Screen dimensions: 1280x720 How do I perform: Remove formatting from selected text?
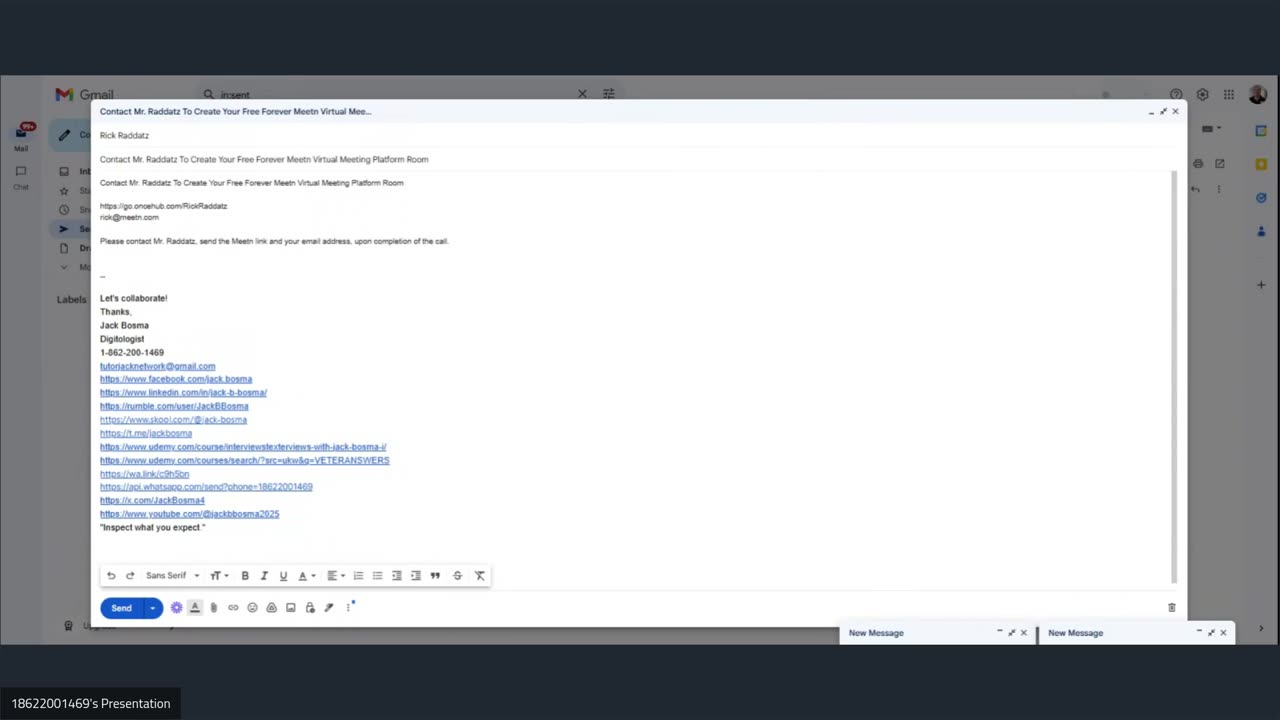click(x=480, y=576)
